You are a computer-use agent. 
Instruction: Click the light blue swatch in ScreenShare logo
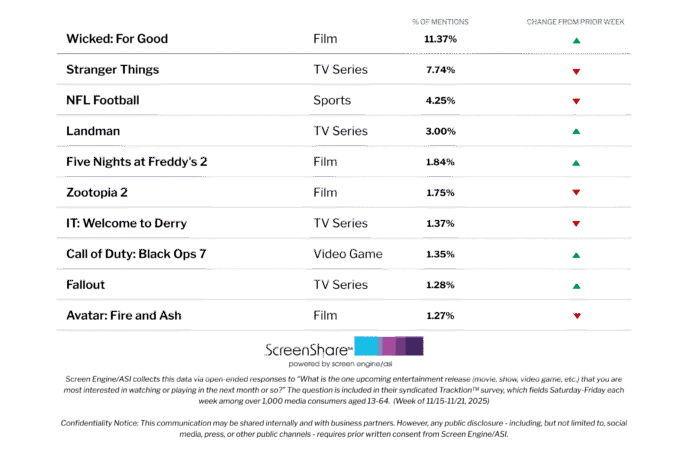[366, 346]
